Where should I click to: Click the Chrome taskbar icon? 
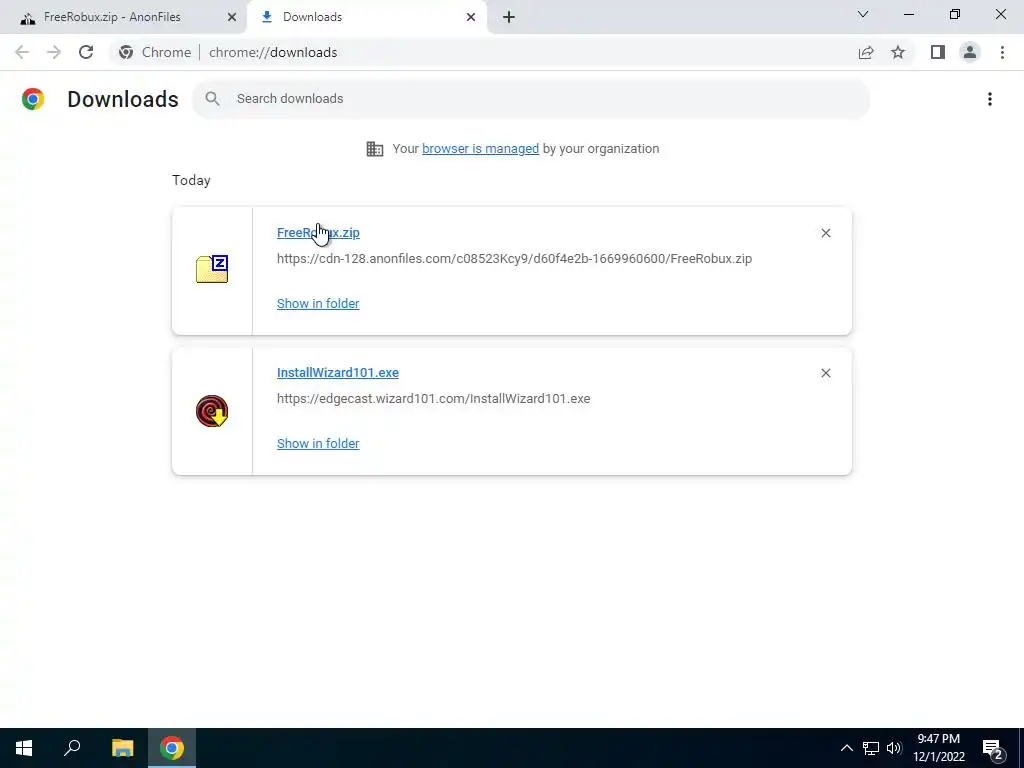point(172,748)
